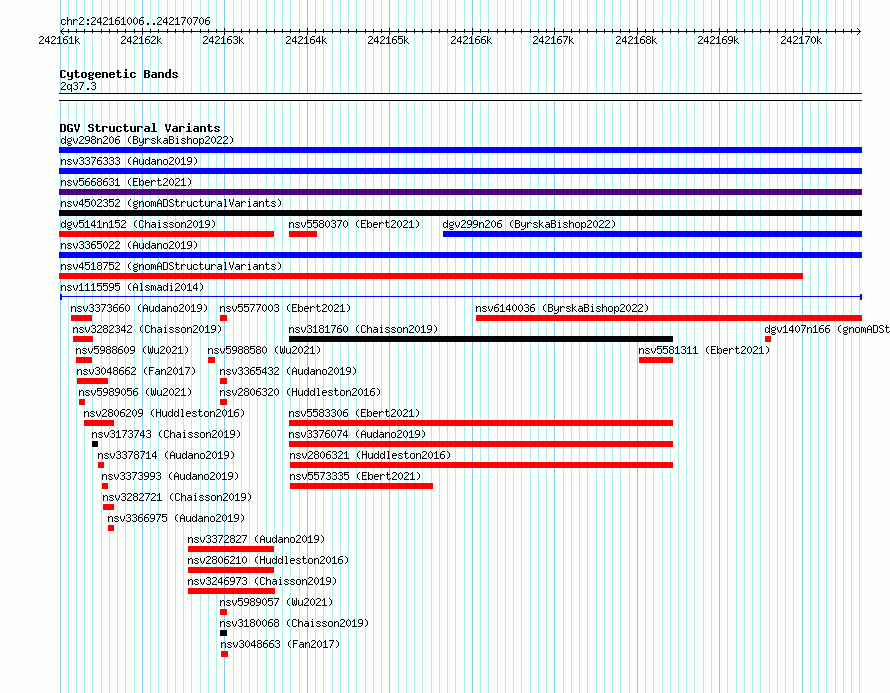Open nsv5581311 (Ebert2021) label
The image size is (890, 693).
point(704,350)
